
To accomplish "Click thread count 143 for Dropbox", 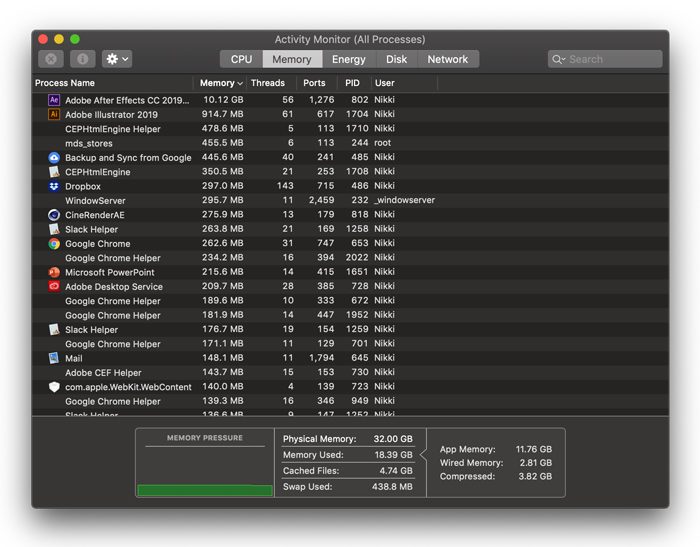I will (x=285, y=186).
